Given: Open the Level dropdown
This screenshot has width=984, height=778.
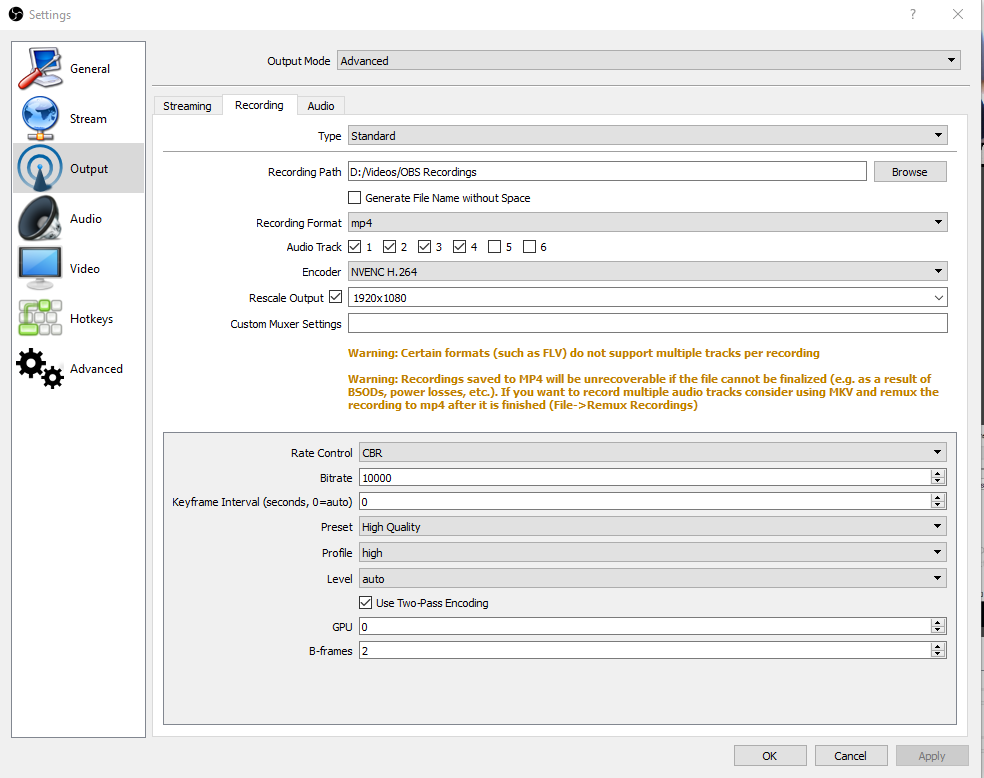Looking at the screenshot, I should (653, 578).
